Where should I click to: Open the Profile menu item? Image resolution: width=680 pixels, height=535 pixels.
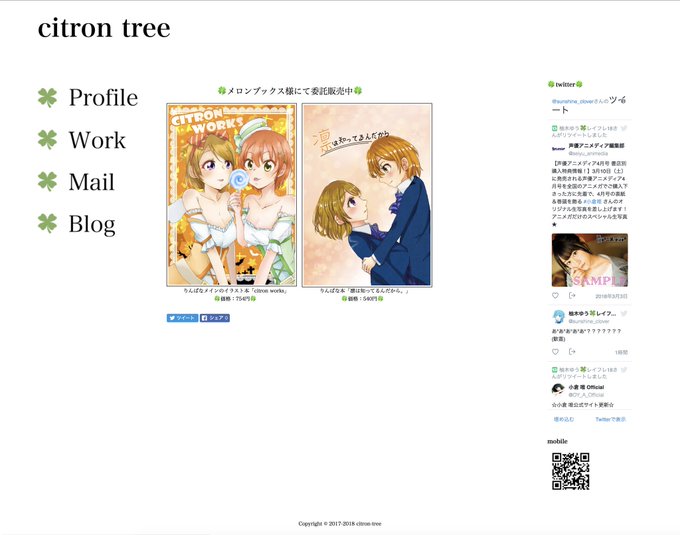coord(103,98)
